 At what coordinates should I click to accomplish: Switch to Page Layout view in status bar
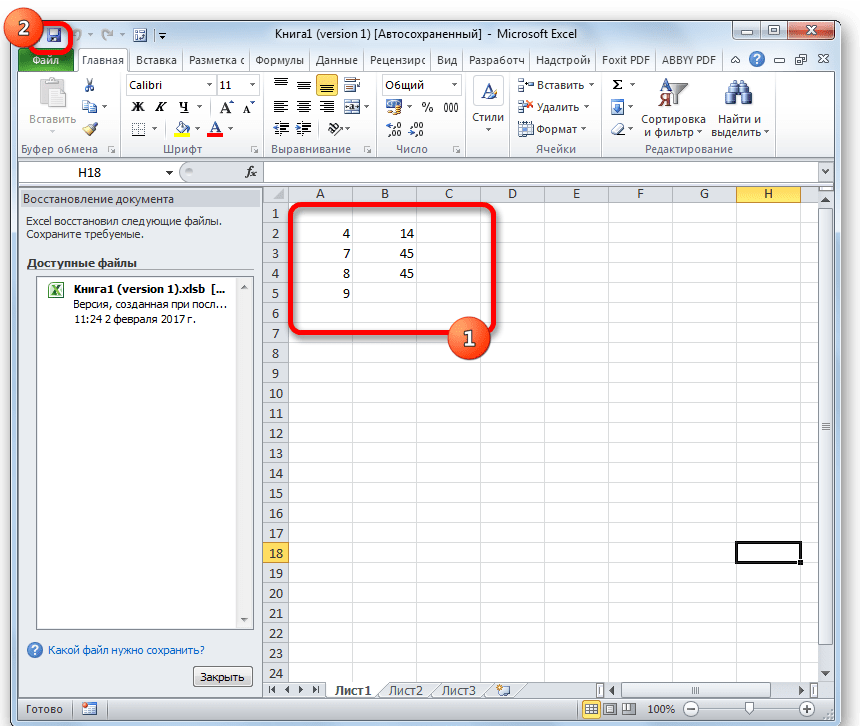pos(613,709)
